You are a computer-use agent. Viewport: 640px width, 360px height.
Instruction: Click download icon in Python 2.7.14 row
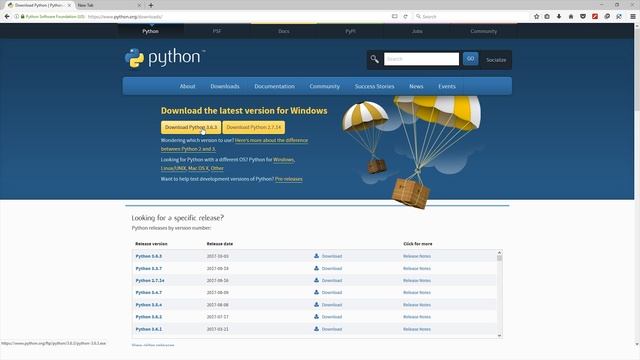[316, 280]
